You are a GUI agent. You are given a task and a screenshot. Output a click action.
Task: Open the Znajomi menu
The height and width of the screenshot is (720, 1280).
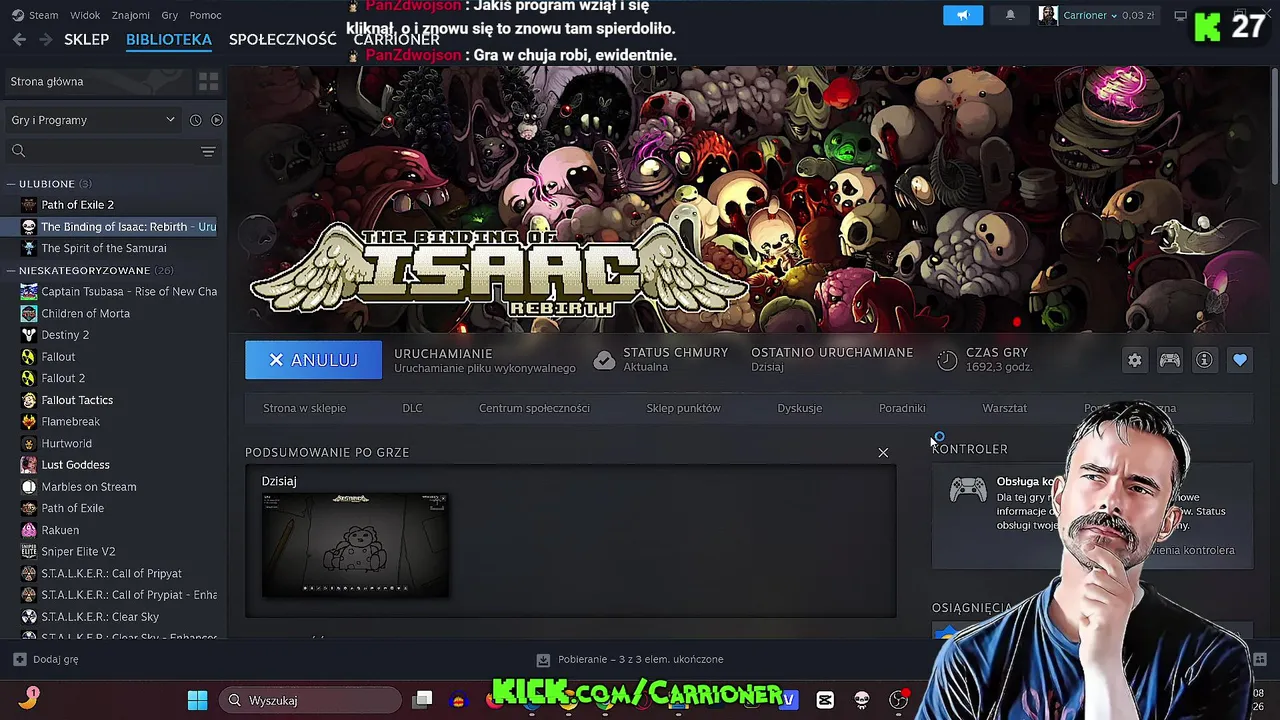pyautogui.click(x=131, y=15)
